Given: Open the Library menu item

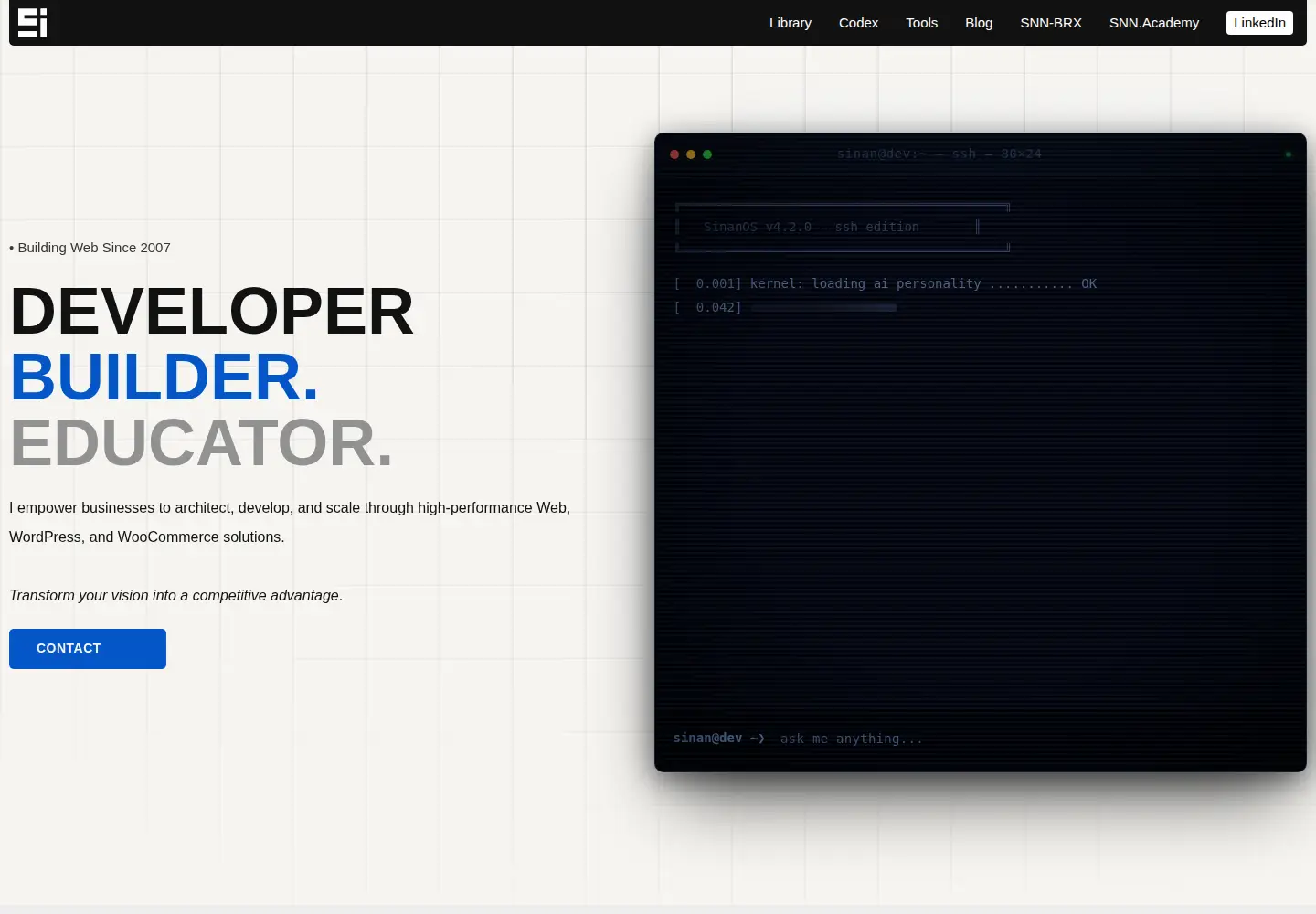Looking at the screenshot, I should click(x=791, y=23).
